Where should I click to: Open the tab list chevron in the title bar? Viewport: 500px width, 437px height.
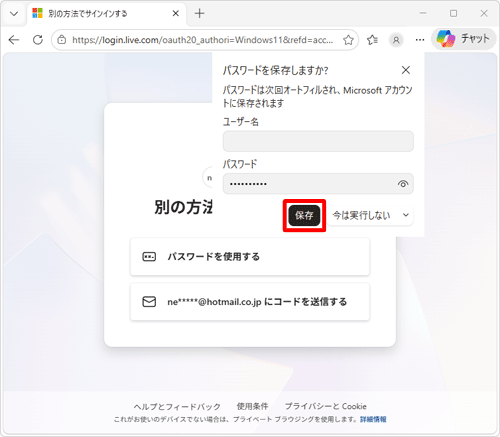tap(14, 14)
